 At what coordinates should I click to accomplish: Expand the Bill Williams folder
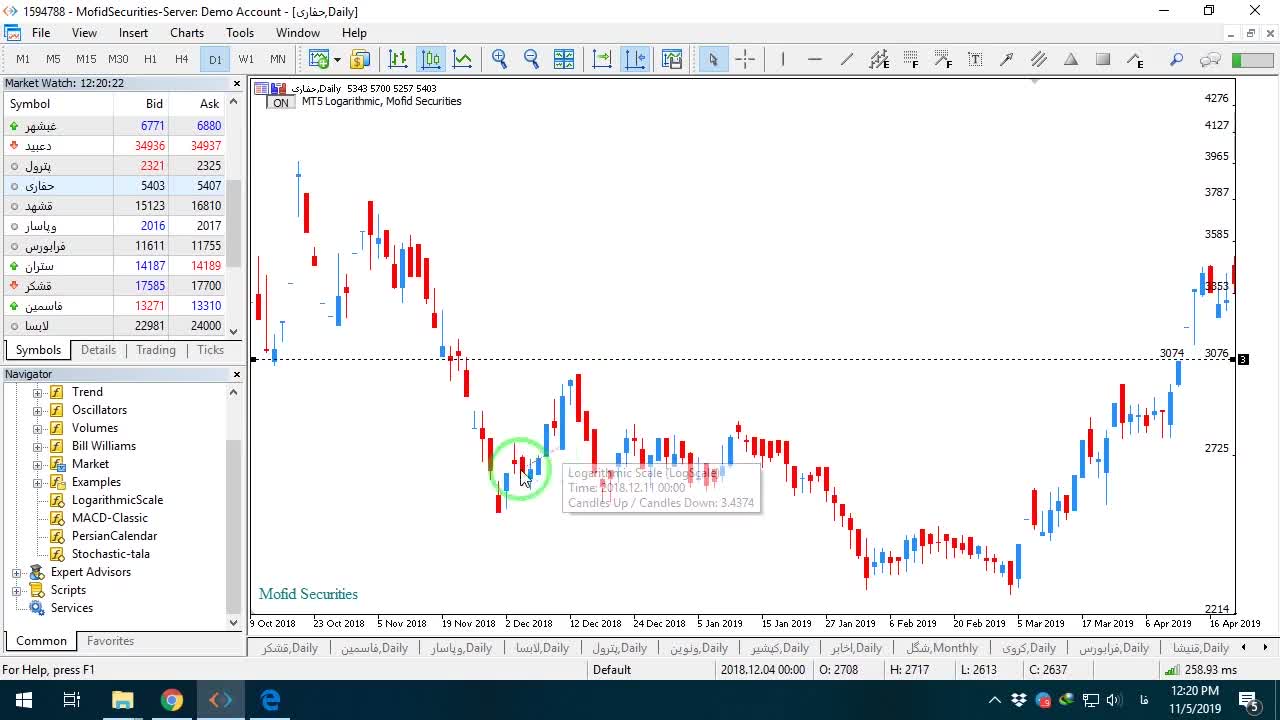pos(38,446)
